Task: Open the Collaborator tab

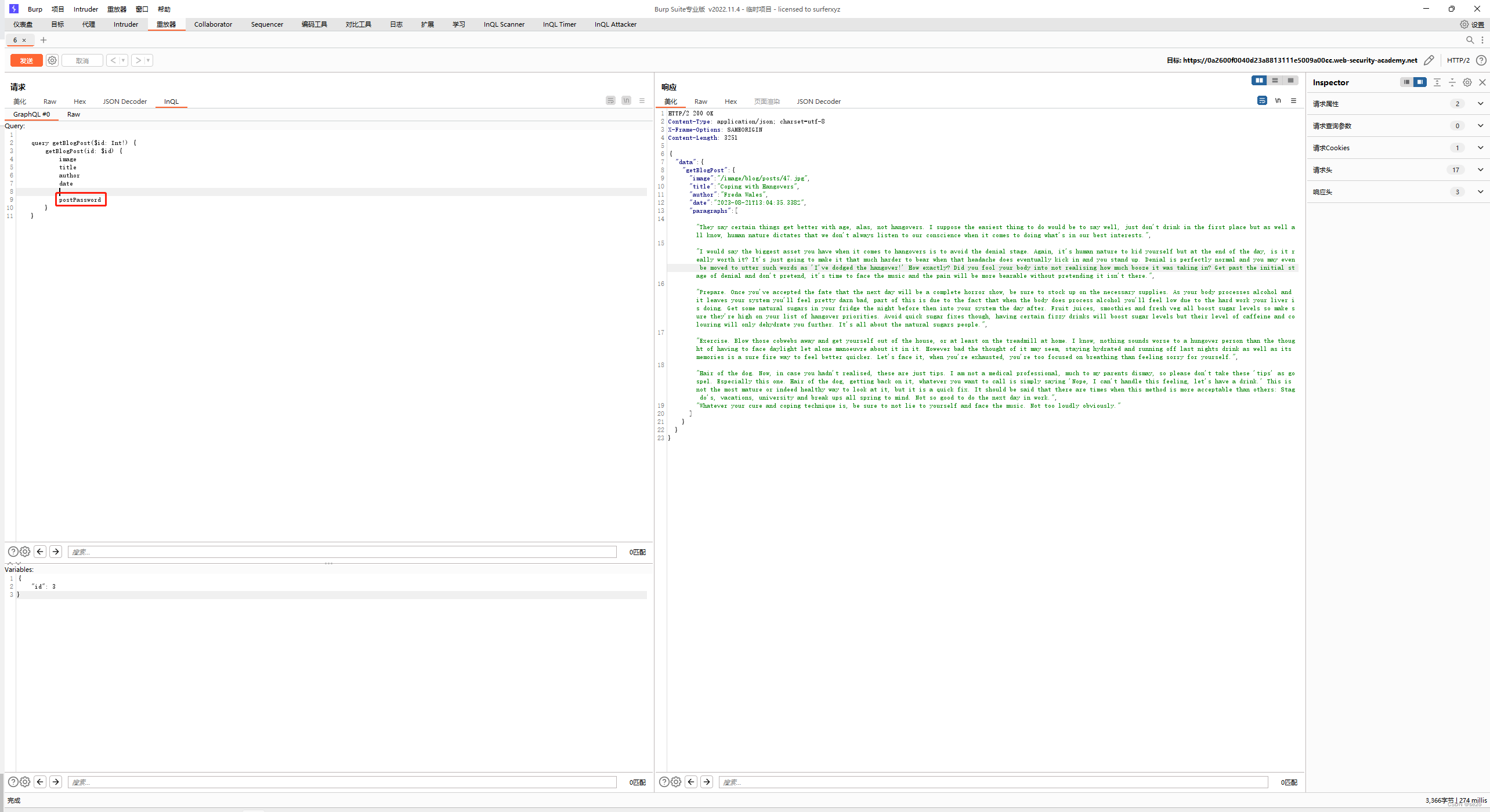Action: point(213,24)
